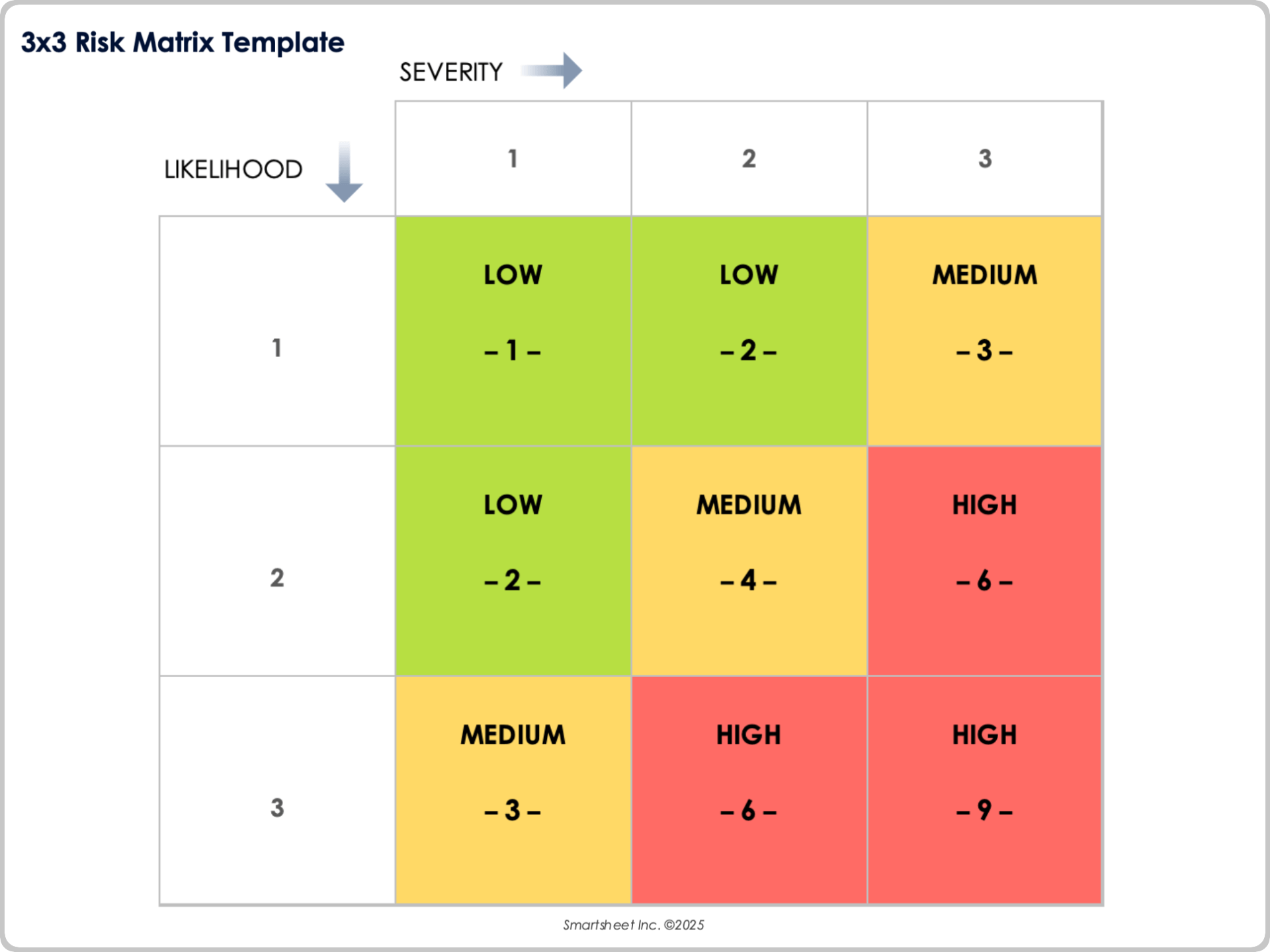The height and width of the screenshot is (952, 1270).
Task: Select the severity 1 column header
Action: 513,159
